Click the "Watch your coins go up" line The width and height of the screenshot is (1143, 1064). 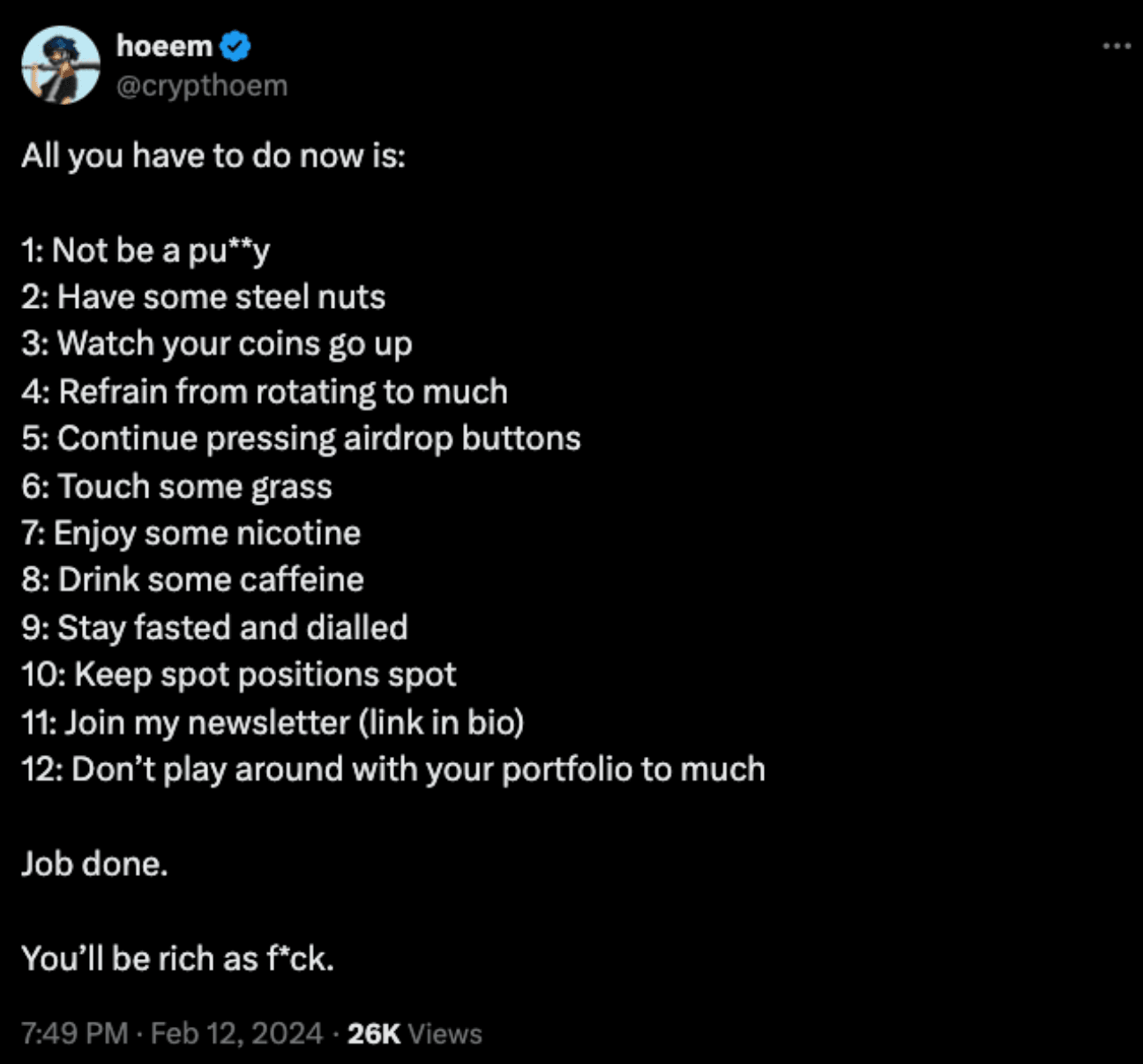click(217, 344)
